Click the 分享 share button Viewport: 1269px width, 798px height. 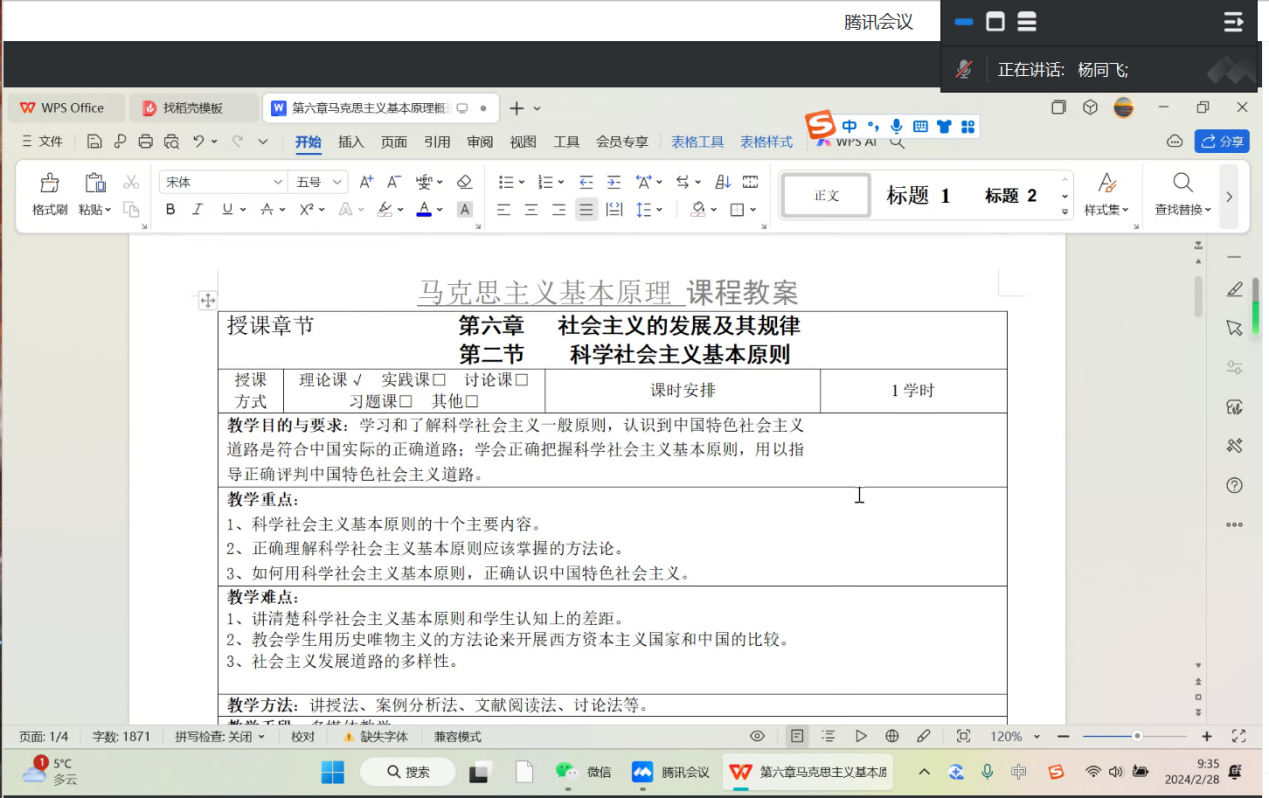[x=1222, y=142]
